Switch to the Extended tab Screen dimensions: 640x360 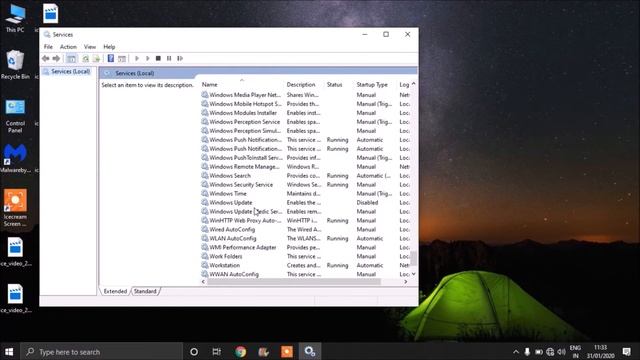pyautogui.click(x=115, y=291)
